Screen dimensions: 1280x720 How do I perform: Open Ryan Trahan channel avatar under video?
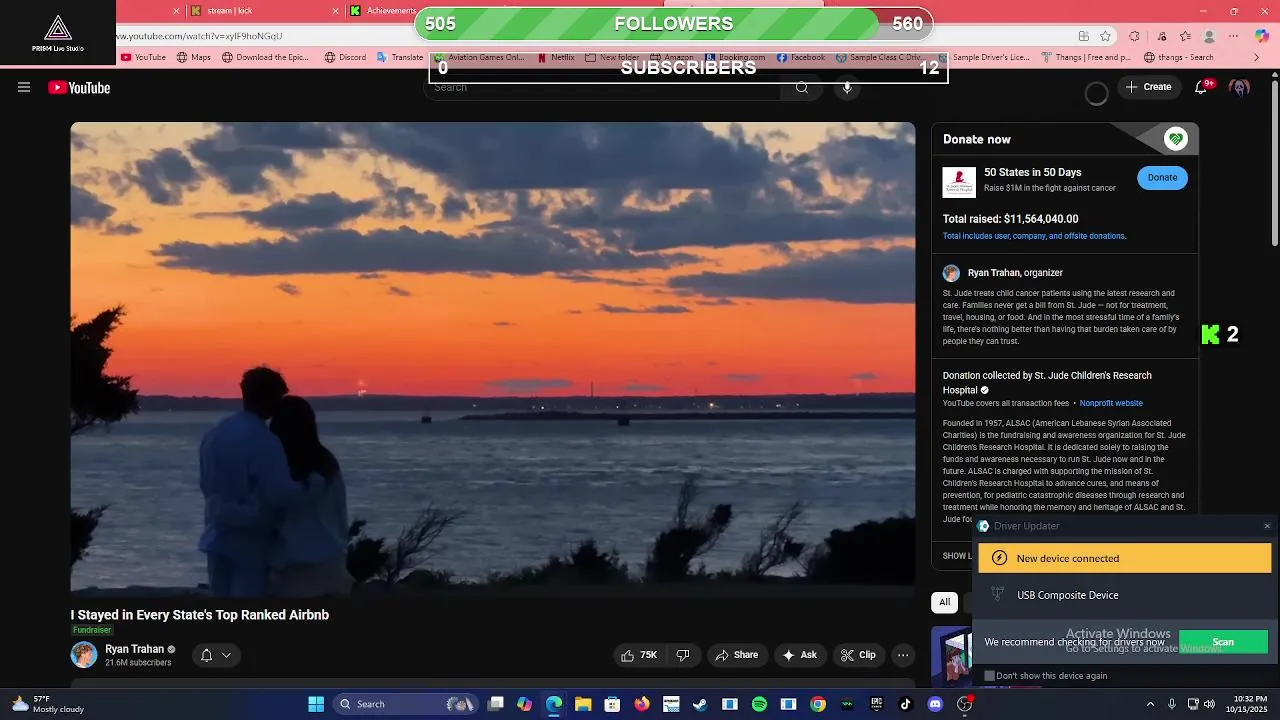[84, 655]
